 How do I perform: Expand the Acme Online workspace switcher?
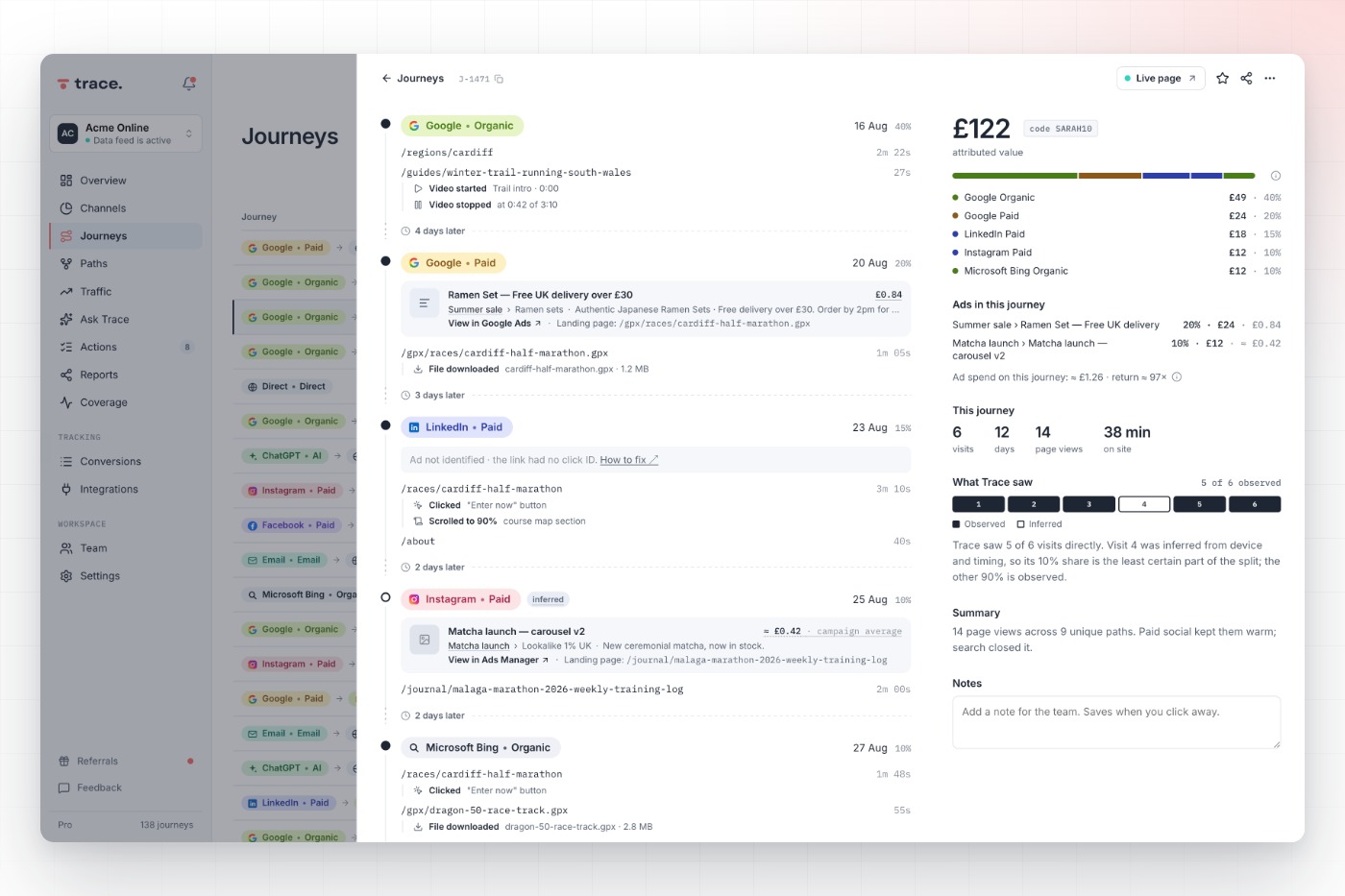click(126, 133)
